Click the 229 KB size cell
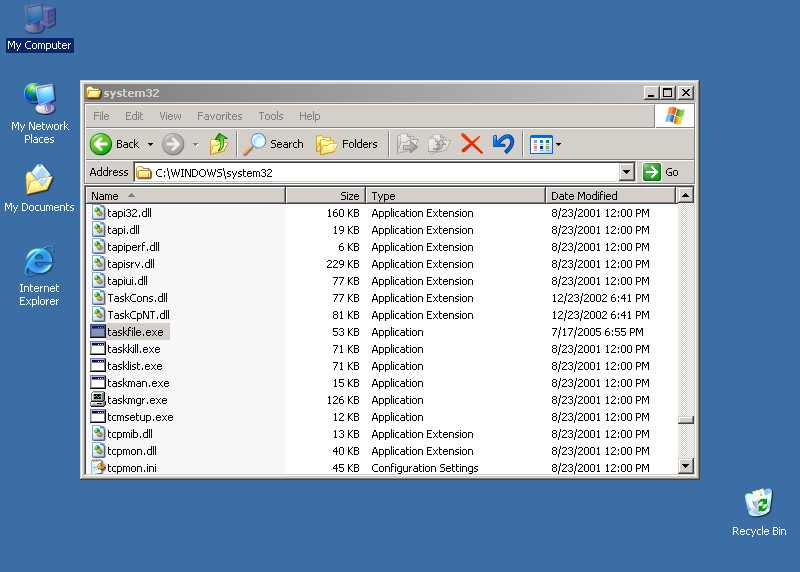 point(342,264)
